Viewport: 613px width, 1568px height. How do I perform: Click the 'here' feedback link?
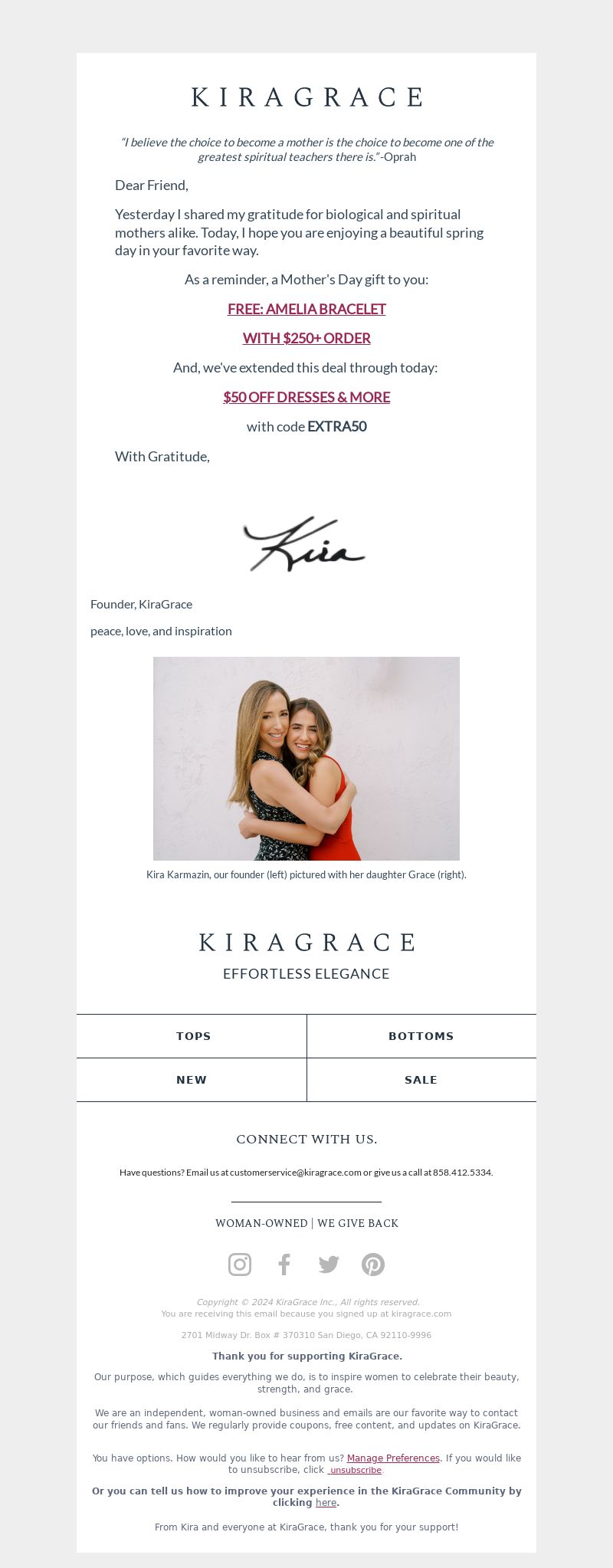coord(326,1503)
